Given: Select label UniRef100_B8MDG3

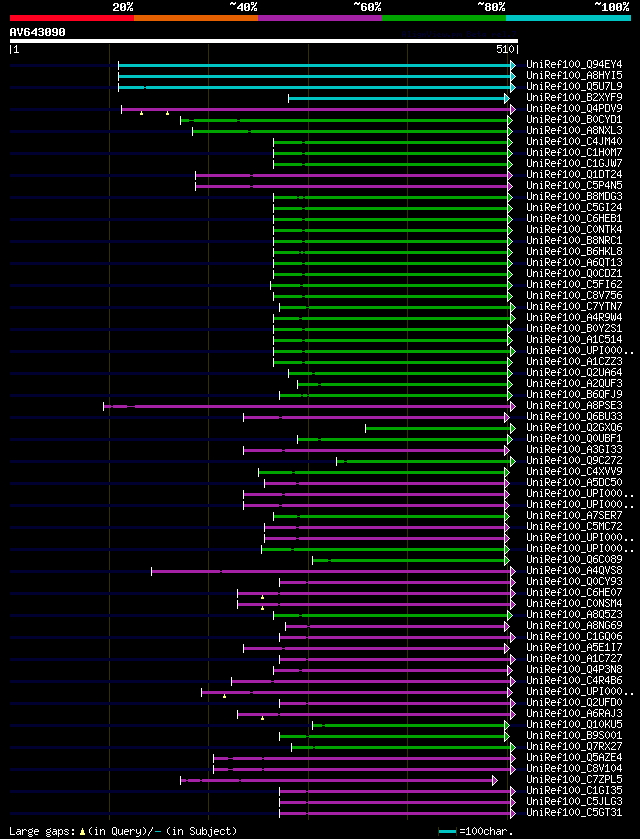Looking at the screenshot, I should pyautogui.click(x=574, y=197).
